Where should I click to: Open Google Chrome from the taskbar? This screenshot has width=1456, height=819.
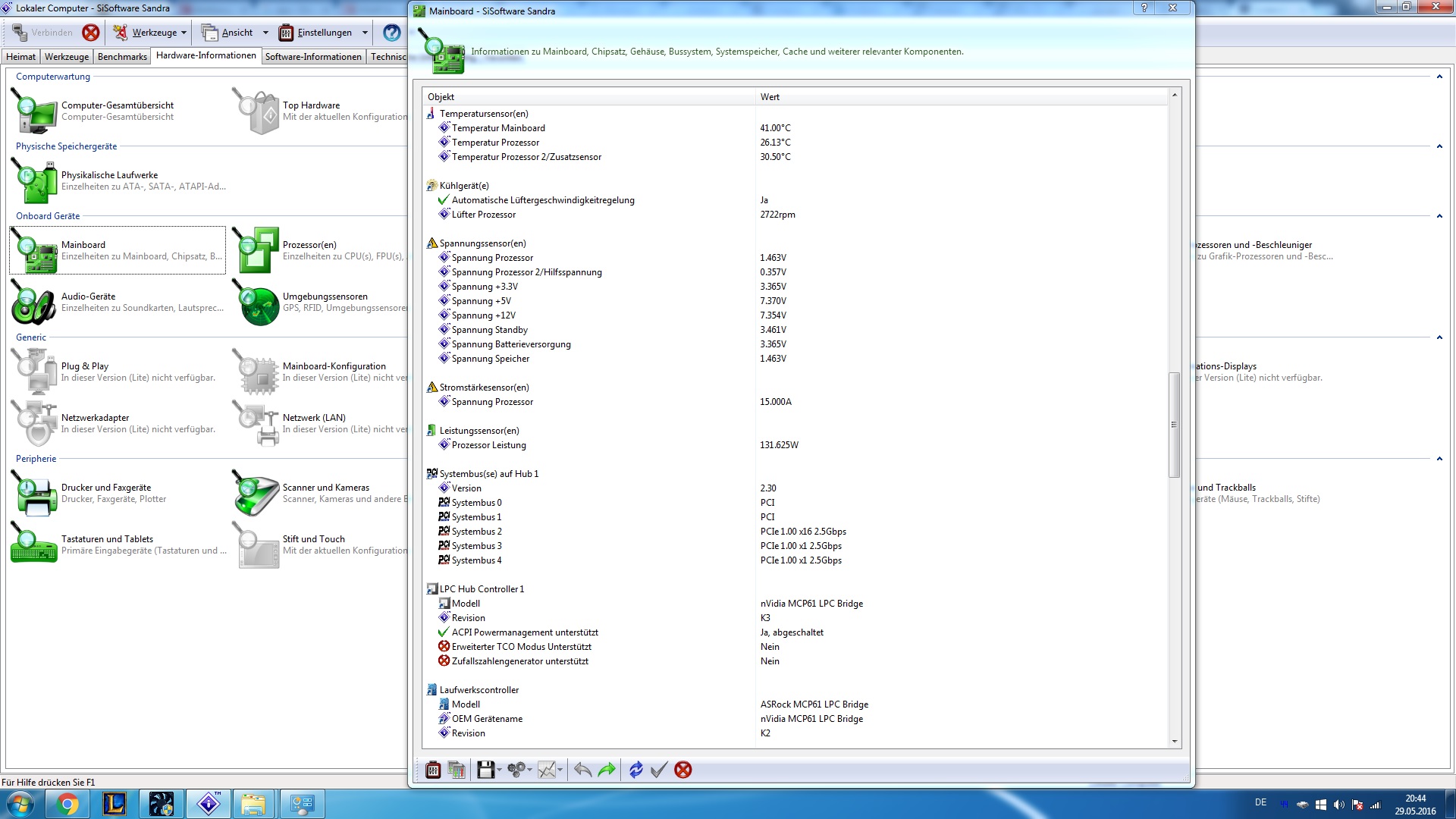pos(67,804)
